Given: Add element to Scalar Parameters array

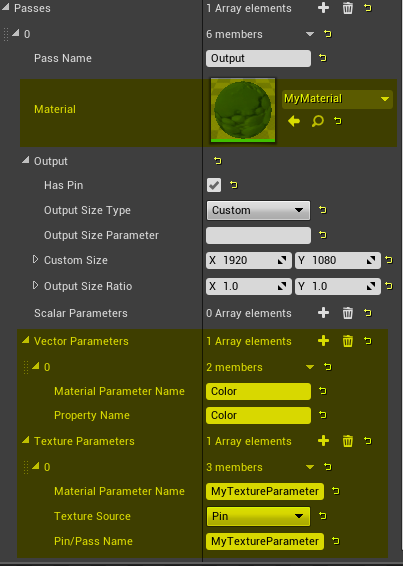Looking at the screenshot, I should pos(323,313).
